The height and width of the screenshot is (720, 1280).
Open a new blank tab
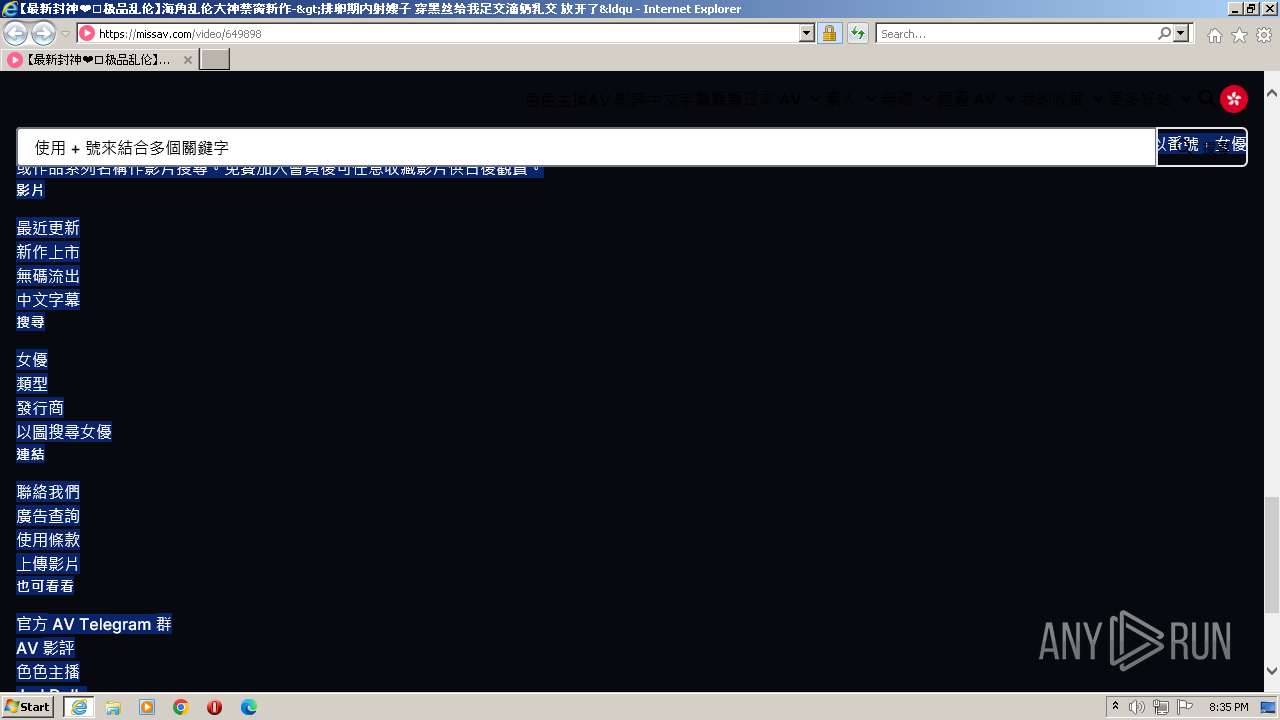tap(215, 60)
